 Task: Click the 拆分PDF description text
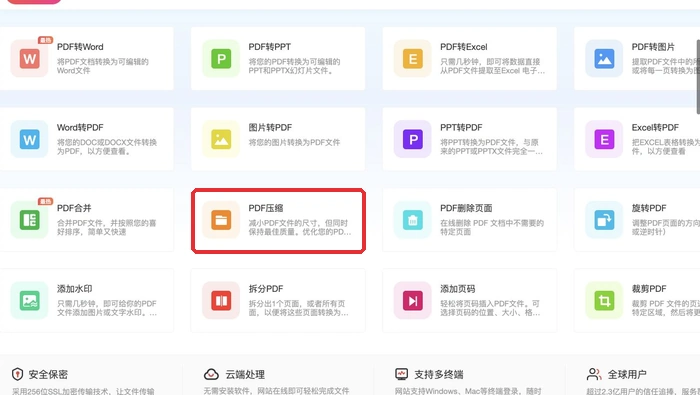click(x=298, y=308)
